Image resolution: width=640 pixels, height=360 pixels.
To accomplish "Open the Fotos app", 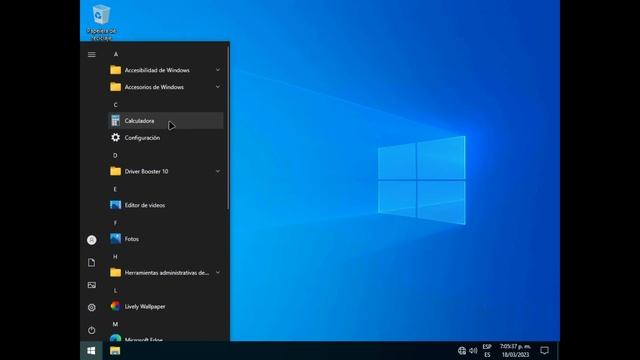I will pyautogui.click(x=165, y=239).
